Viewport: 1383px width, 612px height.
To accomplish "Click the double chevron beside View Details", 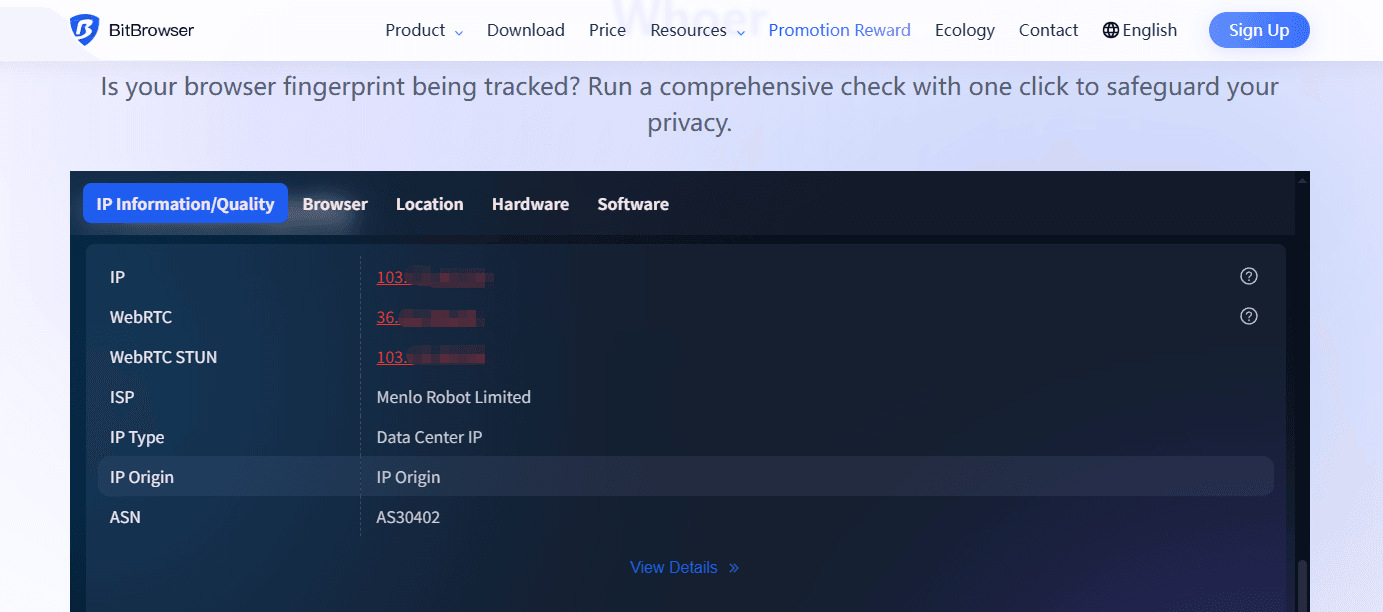I will (x=734, y=568).
